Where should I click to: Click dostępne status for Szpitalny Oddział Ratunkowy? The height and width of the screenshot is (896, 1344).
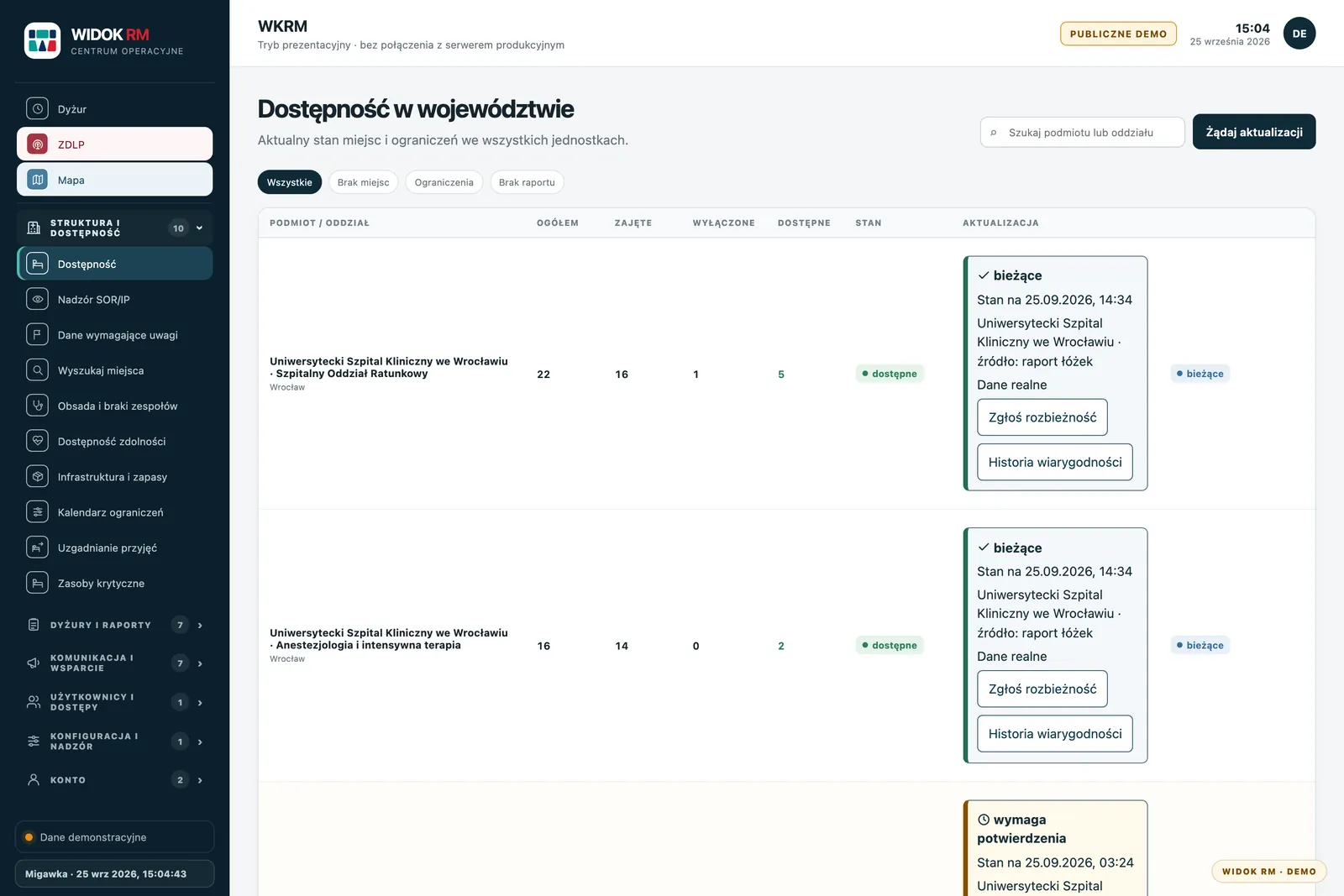pyautogui.click(x=890, y=374)
